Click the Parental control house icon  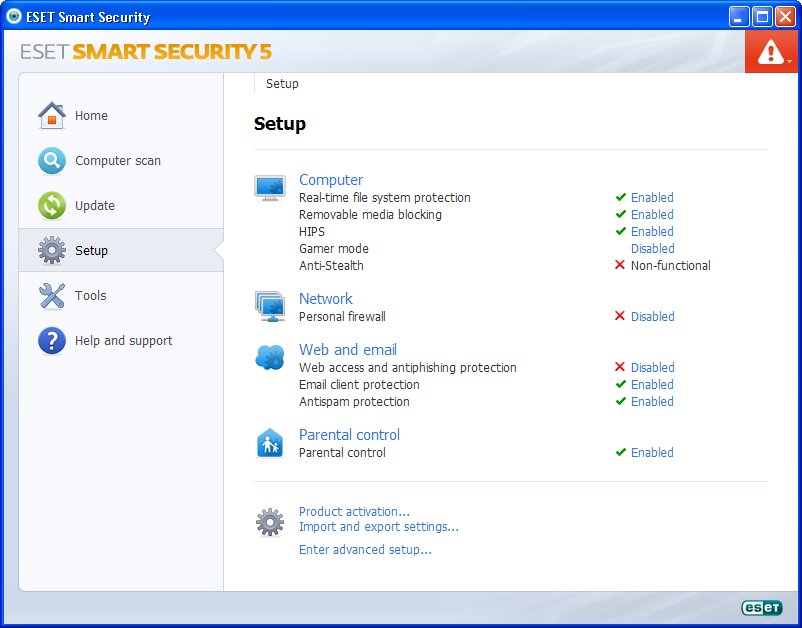[x=270, y=443]
